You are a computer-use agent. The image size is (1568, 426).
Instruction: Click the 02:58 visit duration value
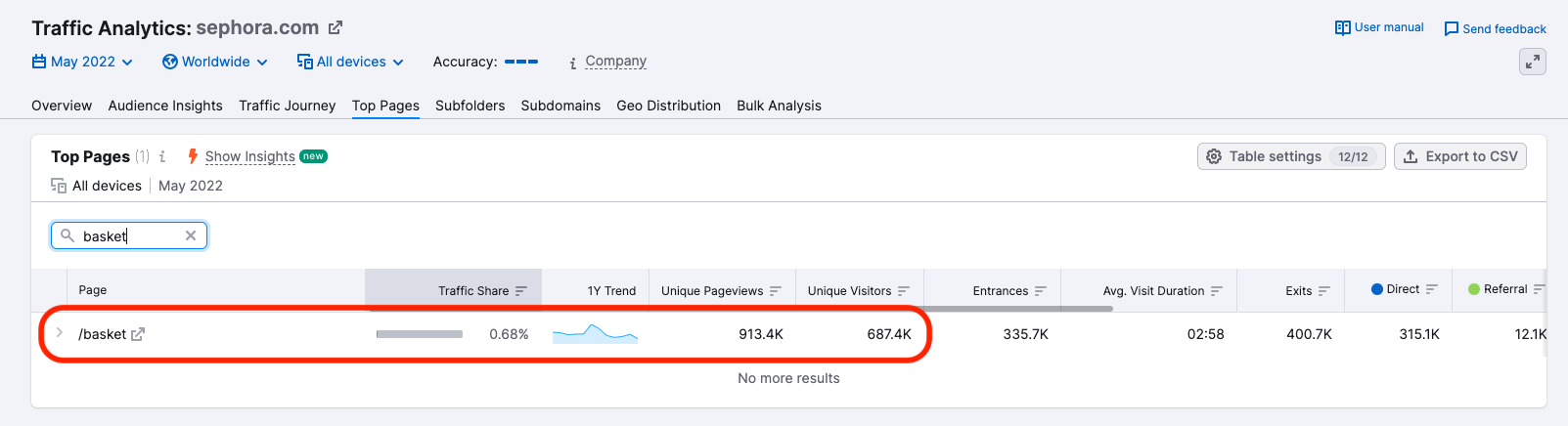[1205, 334]
